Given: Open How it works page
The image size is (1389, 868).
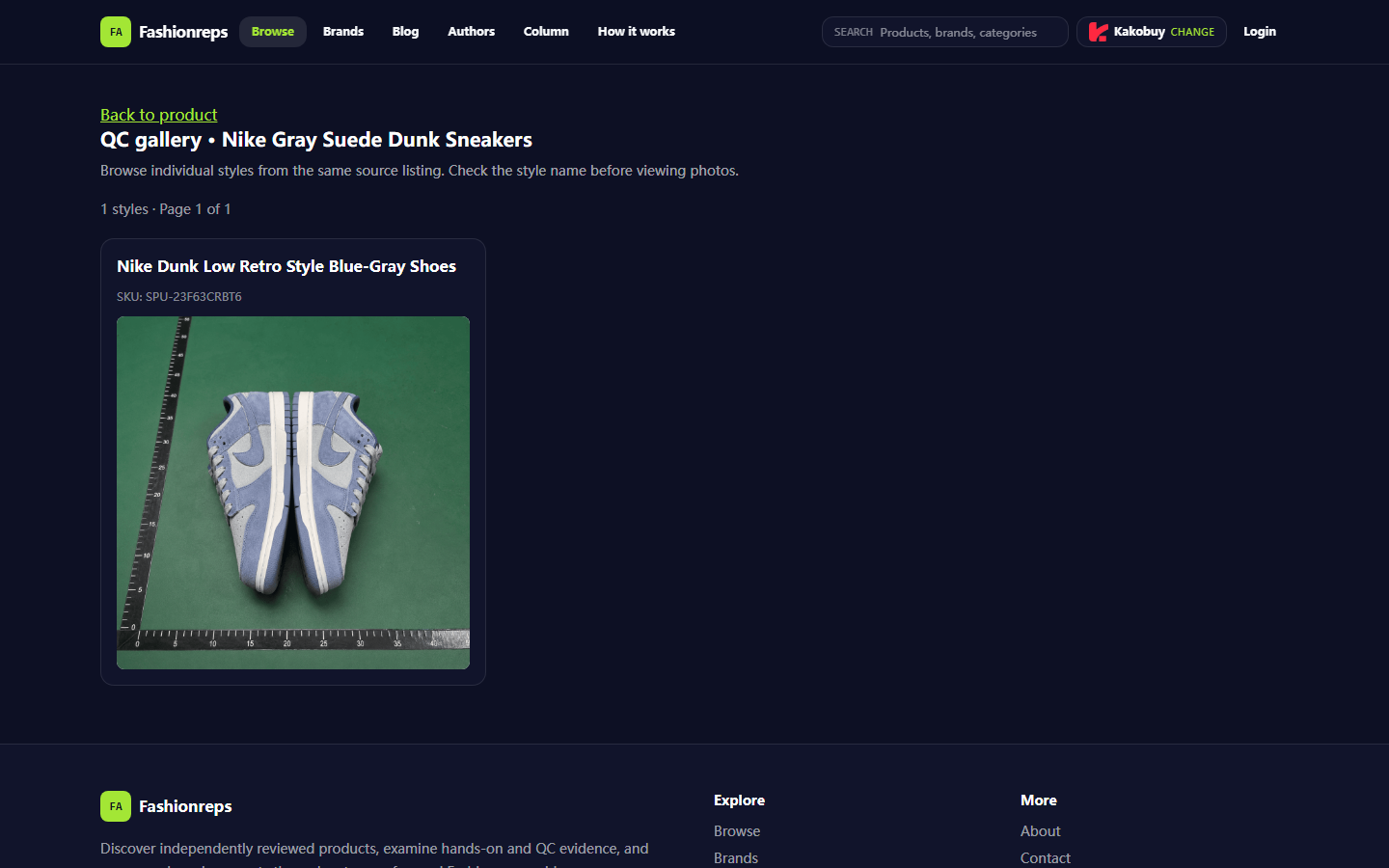Looking at the screenshot, I should 637,32.
